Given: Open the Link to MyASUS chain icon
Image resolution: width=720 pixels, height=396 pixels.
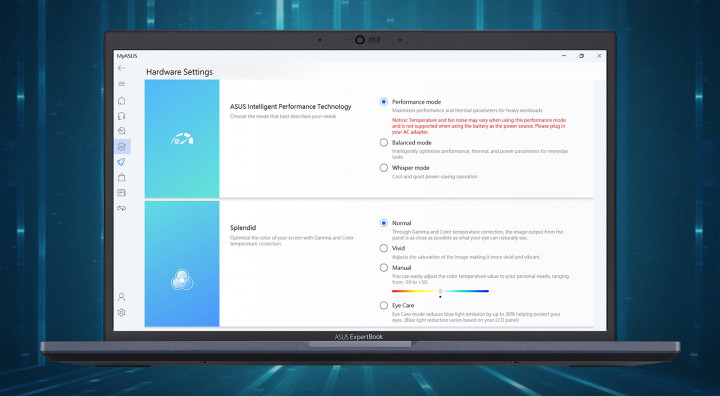Looking at the screenshot, I should (x=121, y=208).
